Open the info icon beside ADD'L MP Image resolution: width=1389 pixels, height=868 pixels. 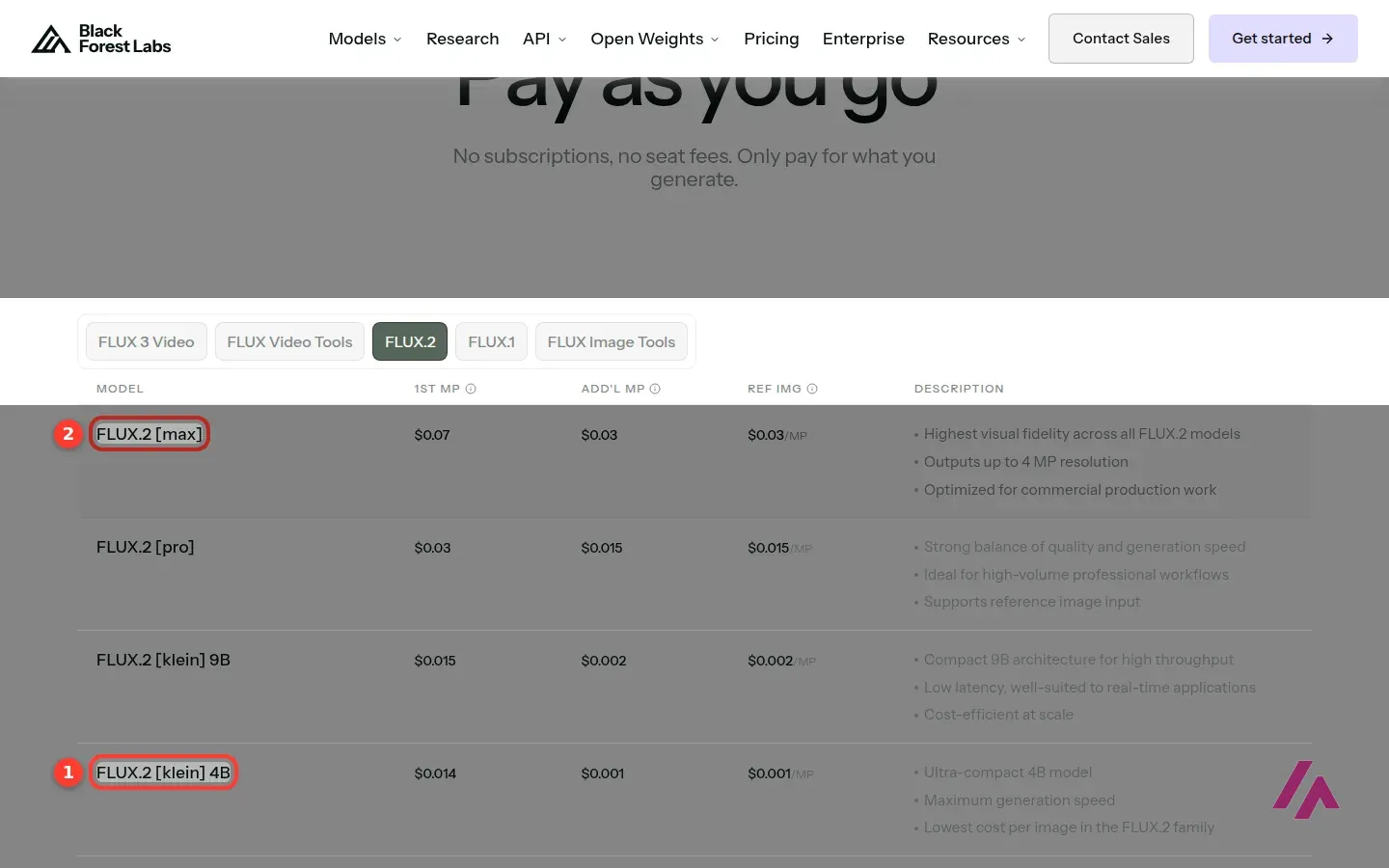(x=655, y=389)
